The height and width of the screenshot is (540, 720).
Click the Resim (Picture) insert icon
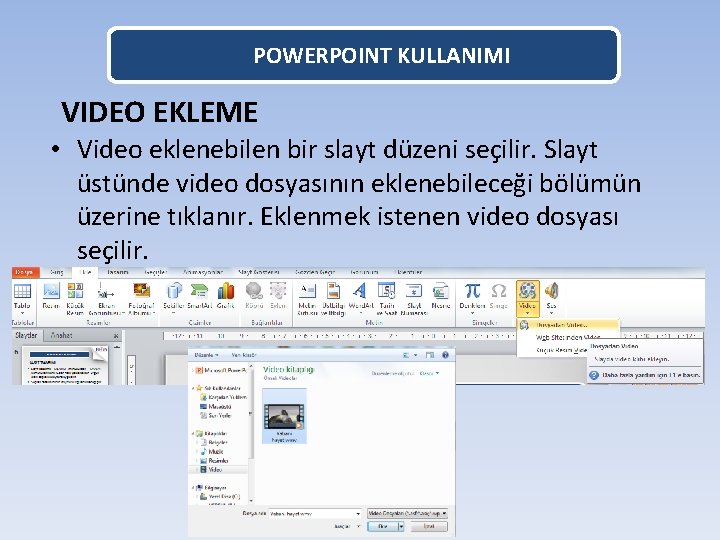coord(51,291)
